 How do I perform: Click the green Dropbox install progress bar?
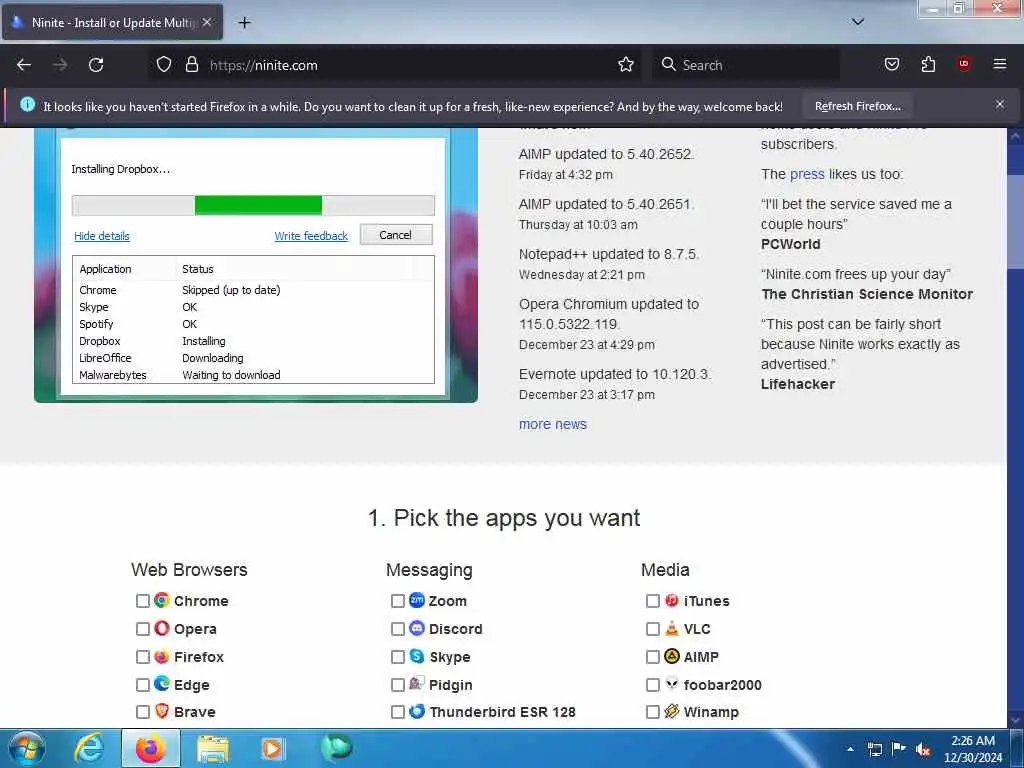(x=258, y=205)
